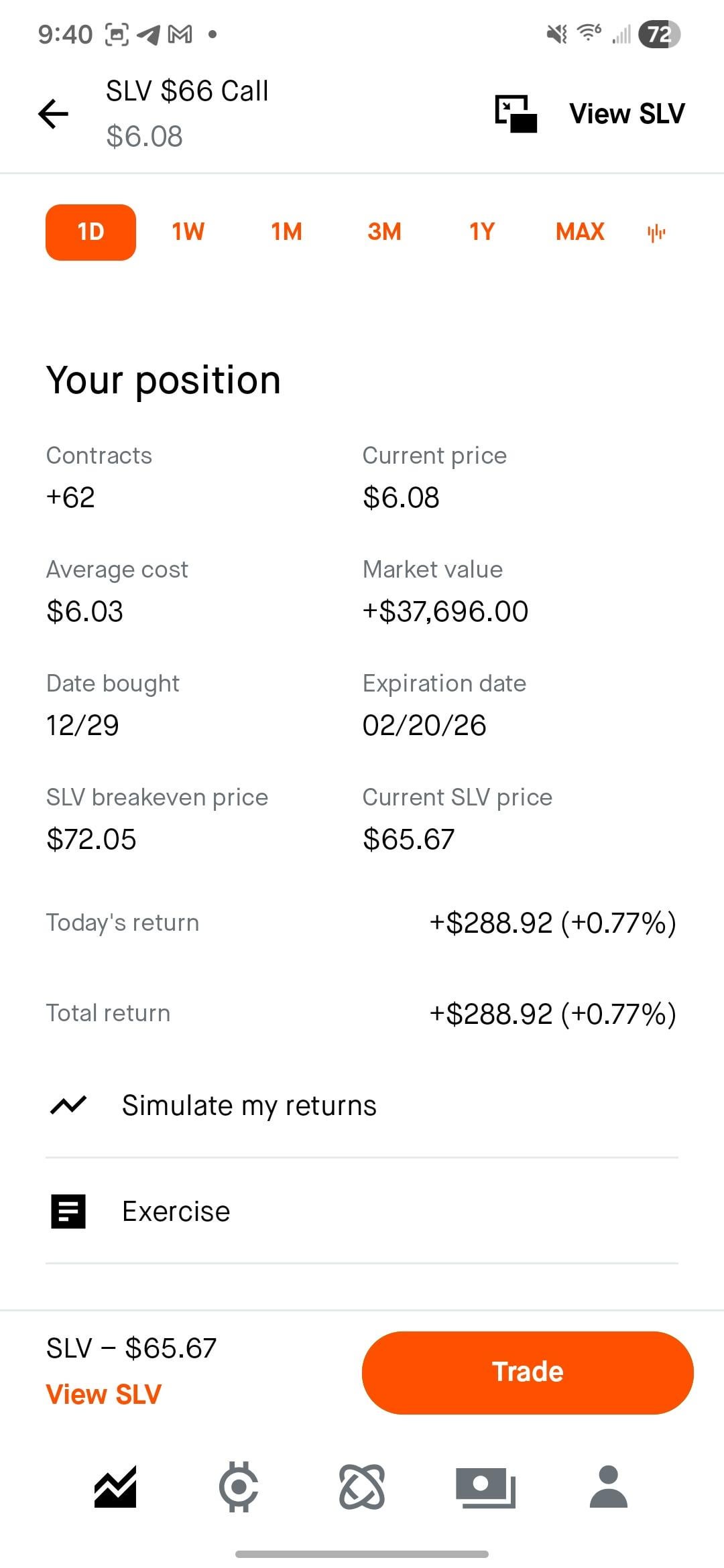Open the cash tab icon
The width and height of the screenshot is (724, 1568).
click(485, 1487)
